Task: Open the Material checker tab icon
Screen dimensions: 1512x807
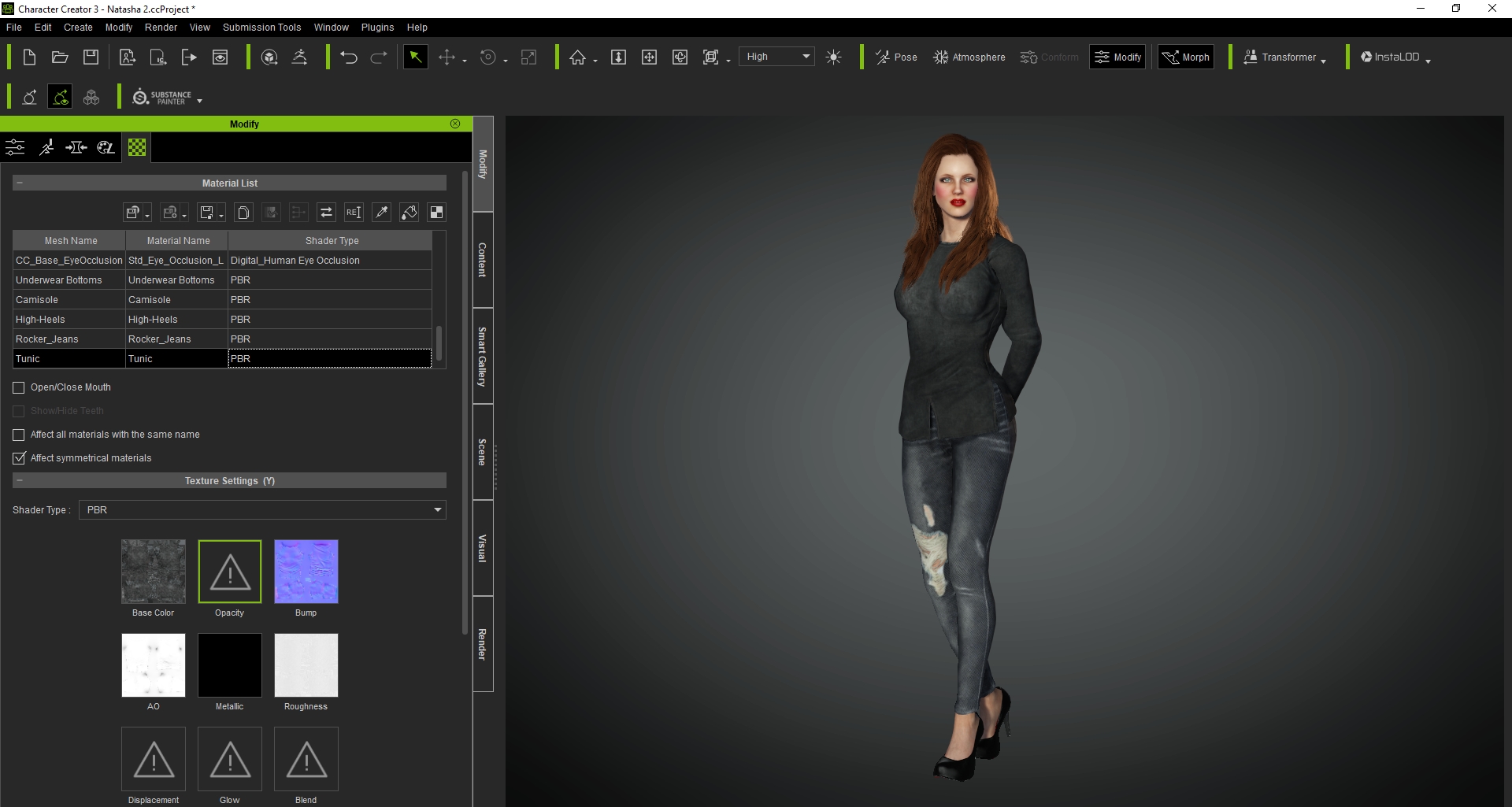Action: coord(137,147)
